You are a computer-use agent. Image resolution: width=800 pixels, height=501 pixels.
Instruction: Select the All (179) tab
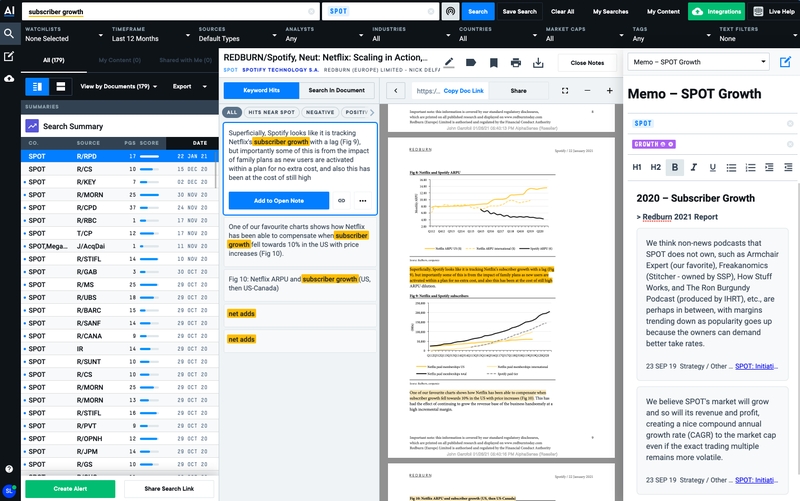54,60
